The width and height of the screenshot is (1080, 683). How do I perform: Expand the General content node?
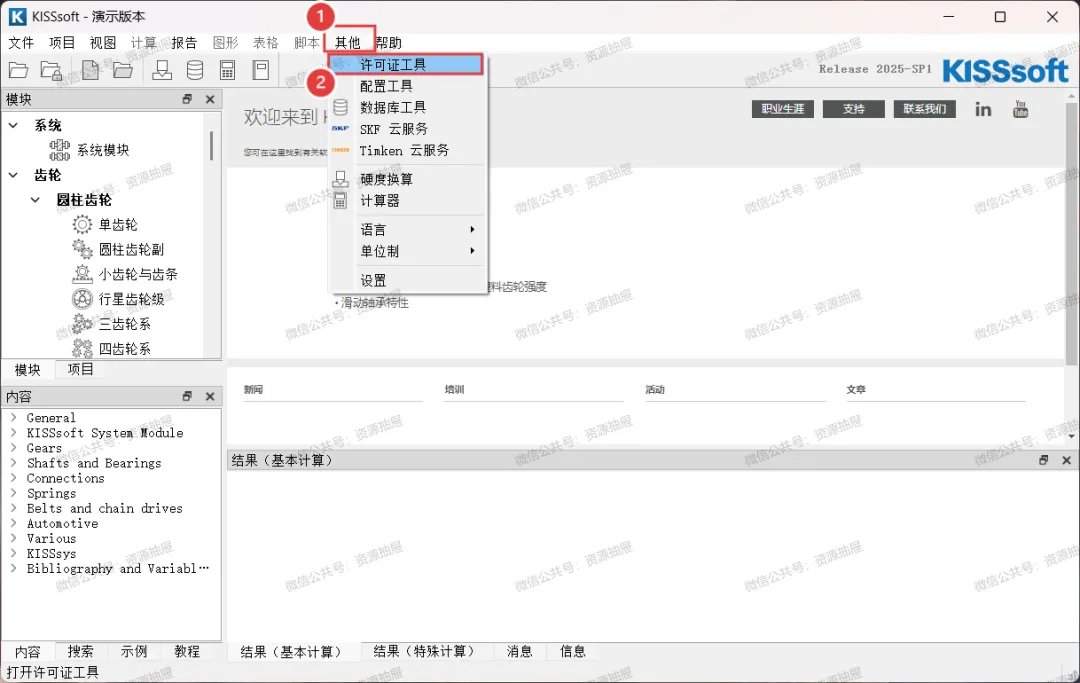click(x=13, y=417)
